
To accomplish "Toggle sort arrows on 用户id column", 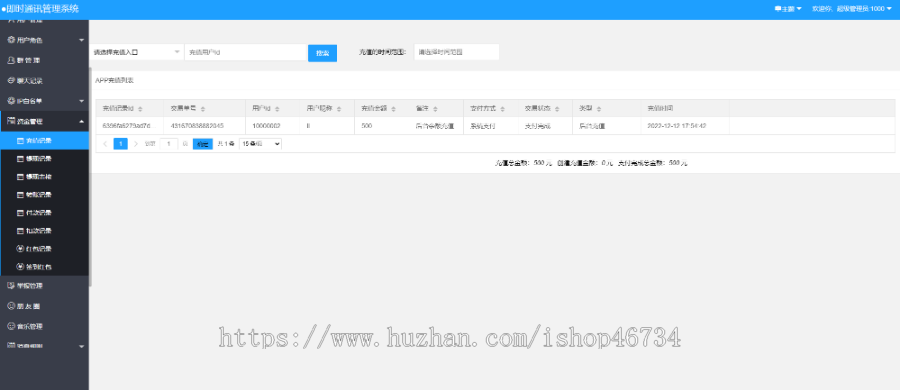I will (x=277, y=109).
